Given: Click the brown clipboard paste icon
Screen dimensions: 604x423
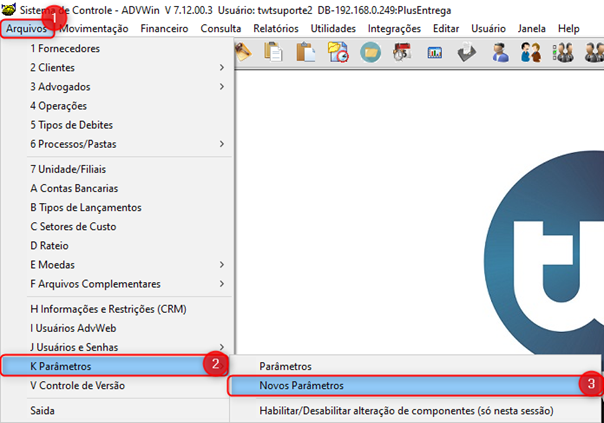Looking at the screenshot, I should [x=305, y=52].
